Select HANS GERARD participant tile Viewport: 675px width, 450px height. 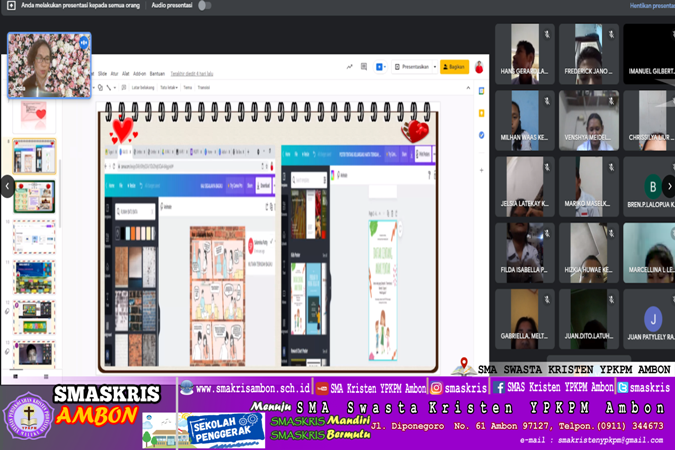[x=525, y=54]
